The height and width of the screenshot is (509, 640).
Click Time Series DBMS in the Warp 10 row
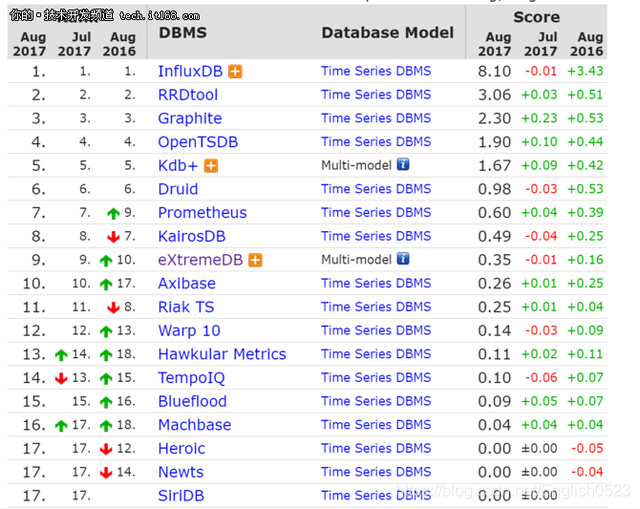[x=376, y=330]
